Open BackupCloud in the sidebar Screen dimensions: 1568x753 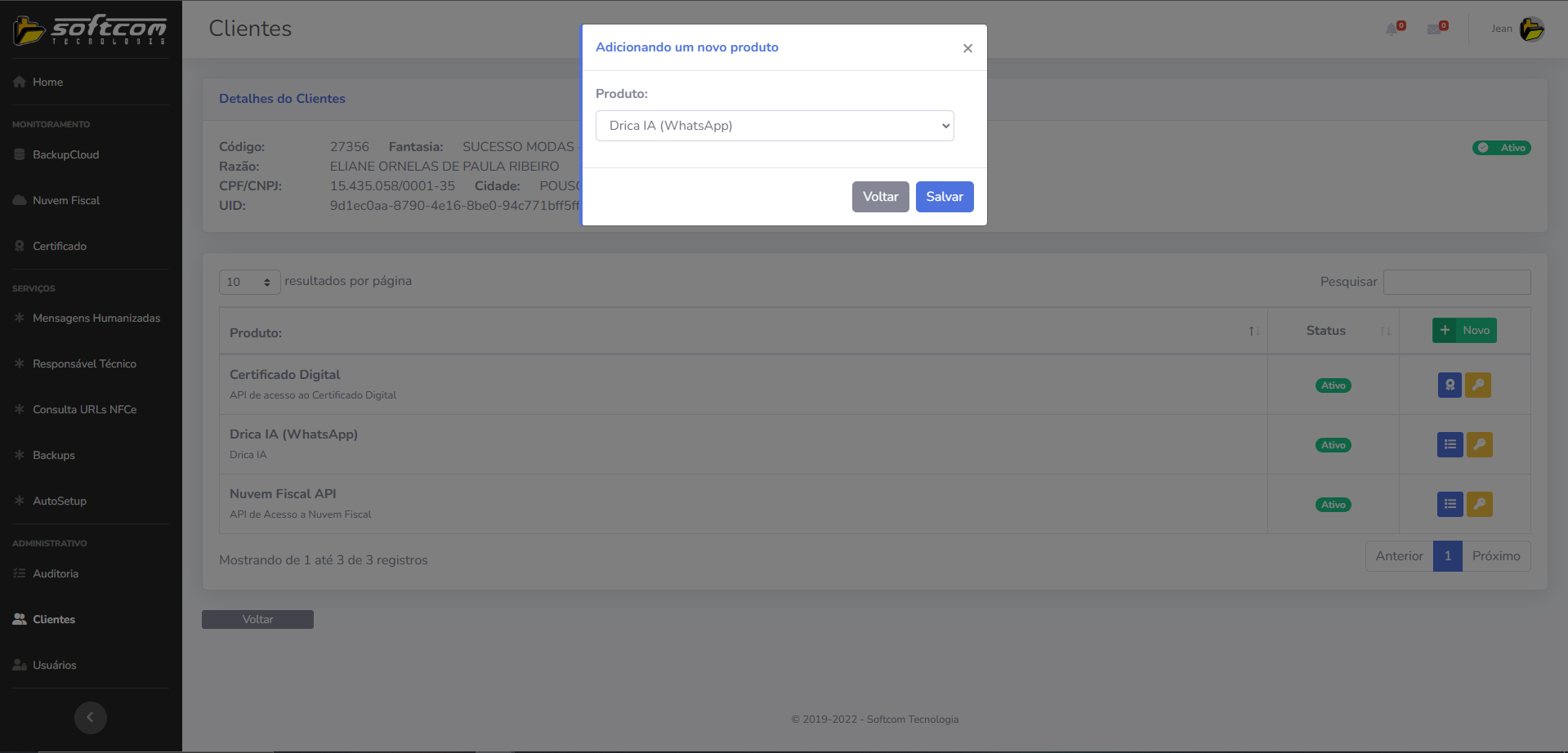(x=65, y=154)
